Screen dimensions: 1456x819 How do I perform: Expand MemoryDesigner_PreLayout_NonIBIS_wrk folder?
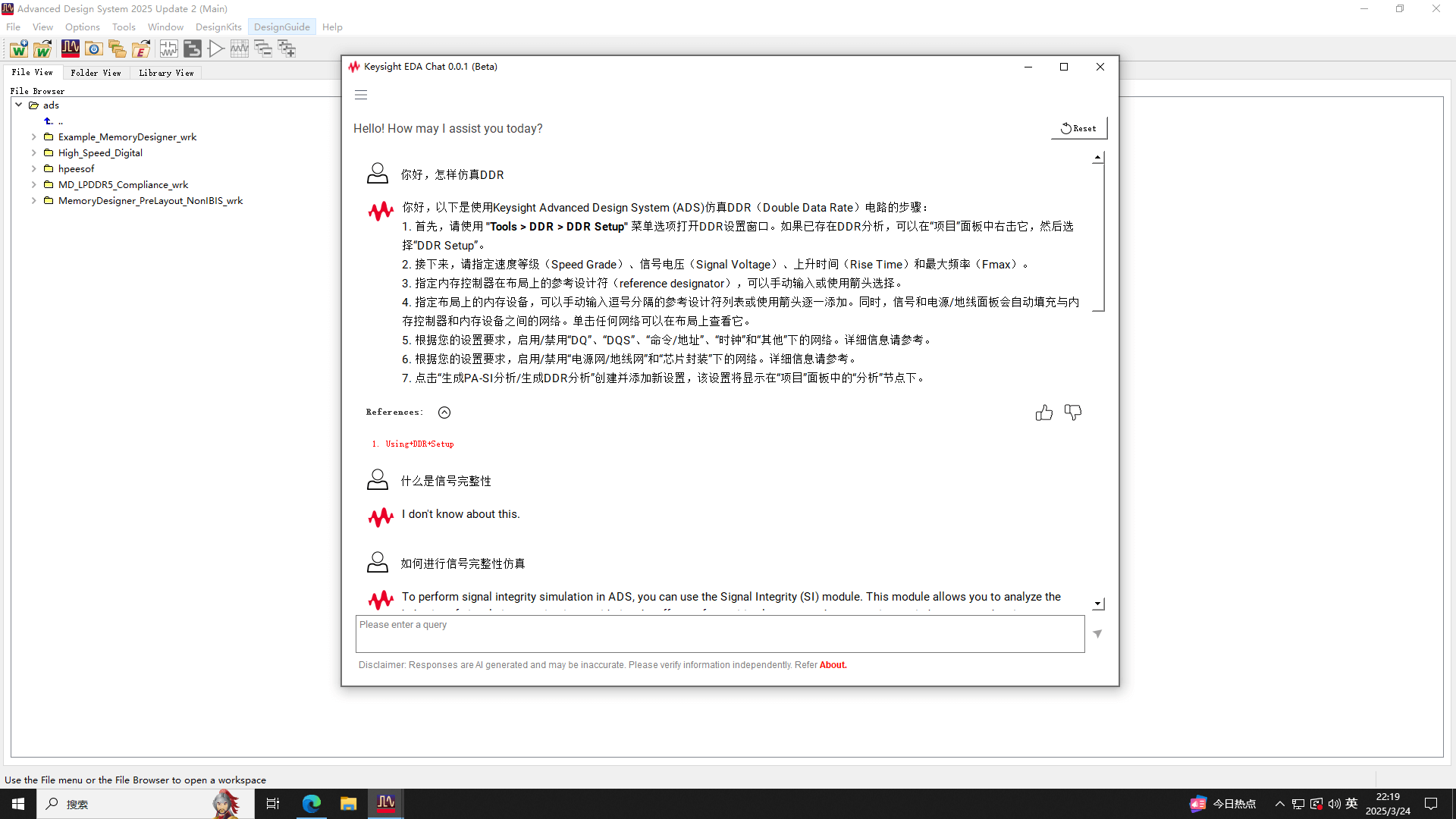pos(34,201)
